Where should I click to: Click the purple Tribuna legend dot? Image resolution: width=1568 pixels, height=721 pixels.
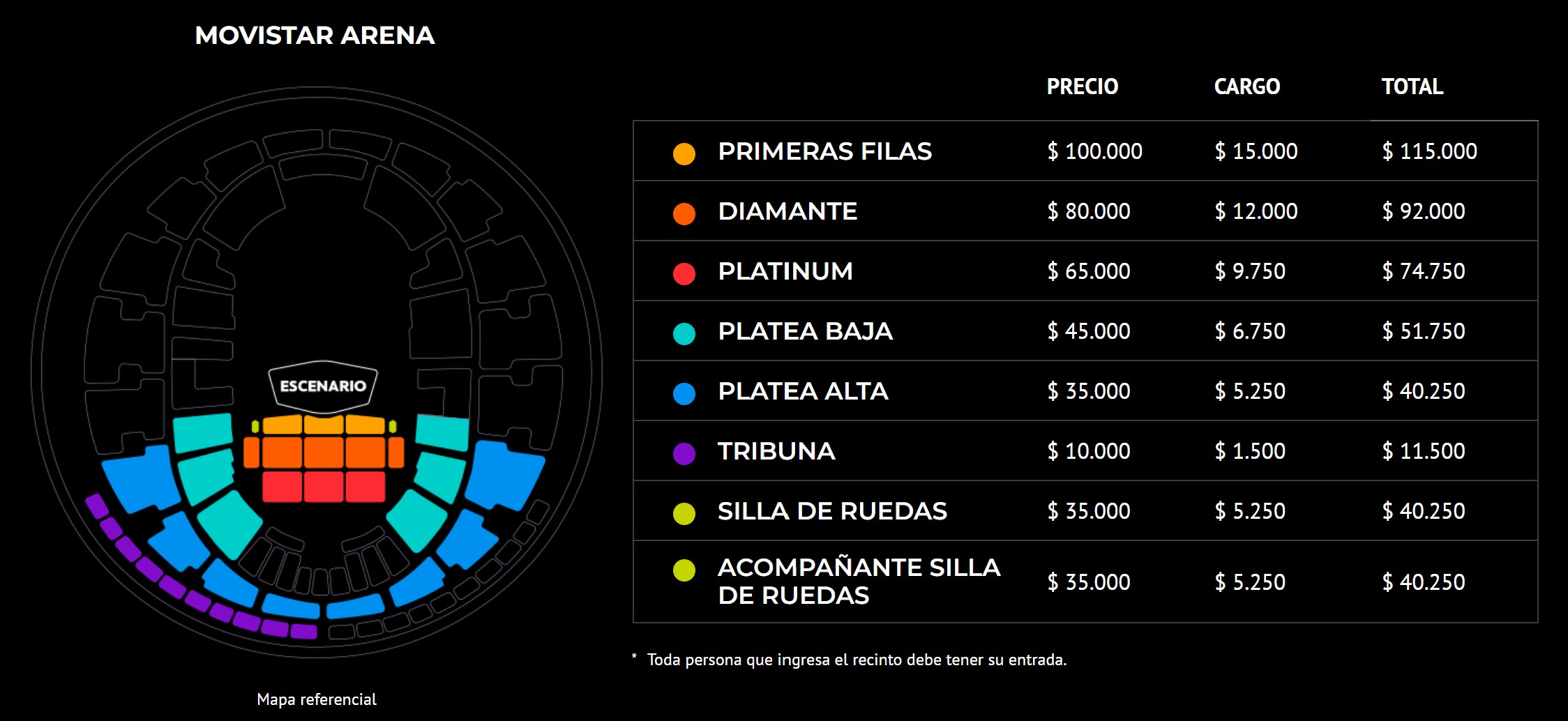pyautogui.click(x=684, y=453)
